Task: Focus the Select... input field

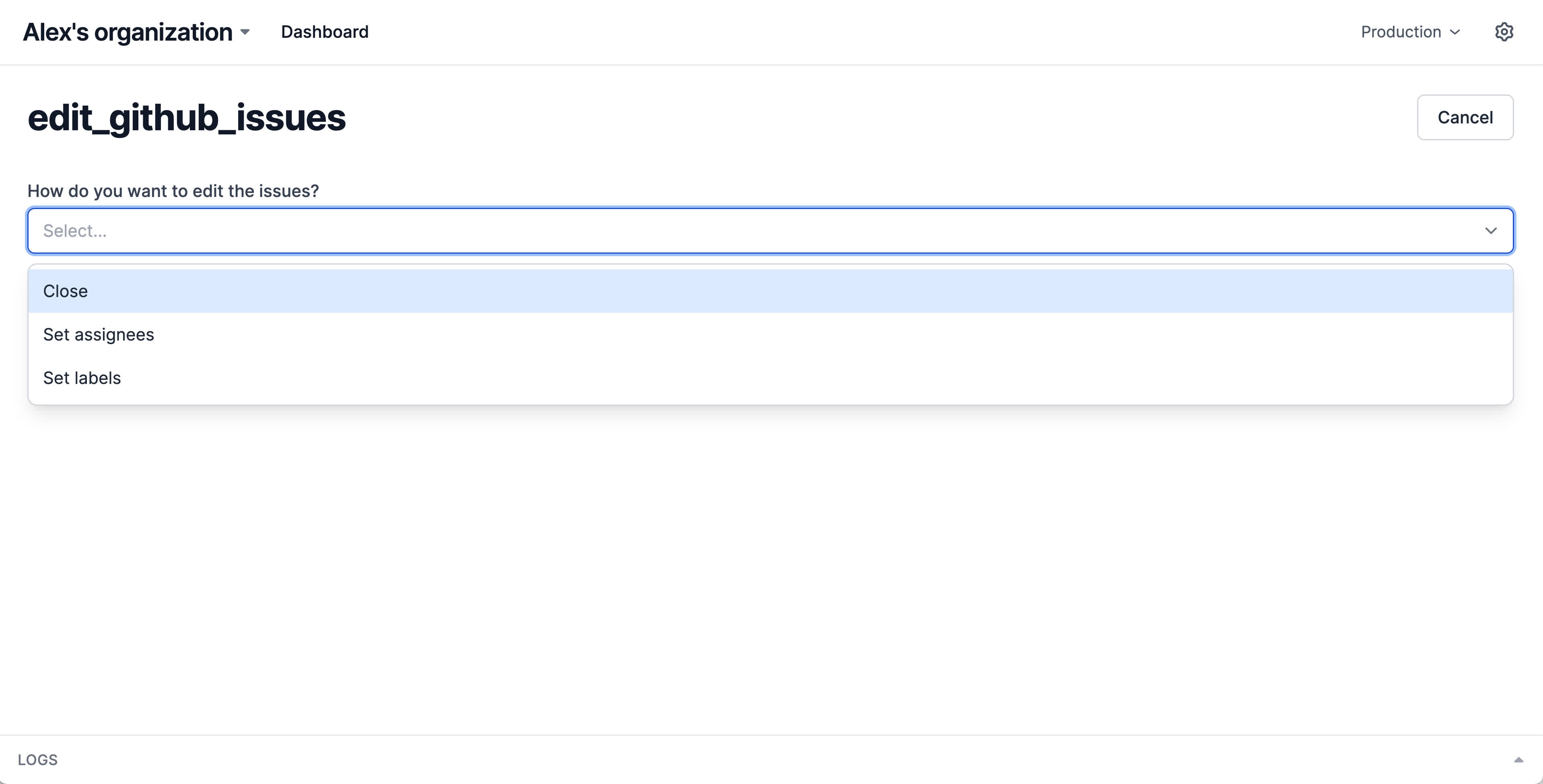Action: click(x=719, y=231)
